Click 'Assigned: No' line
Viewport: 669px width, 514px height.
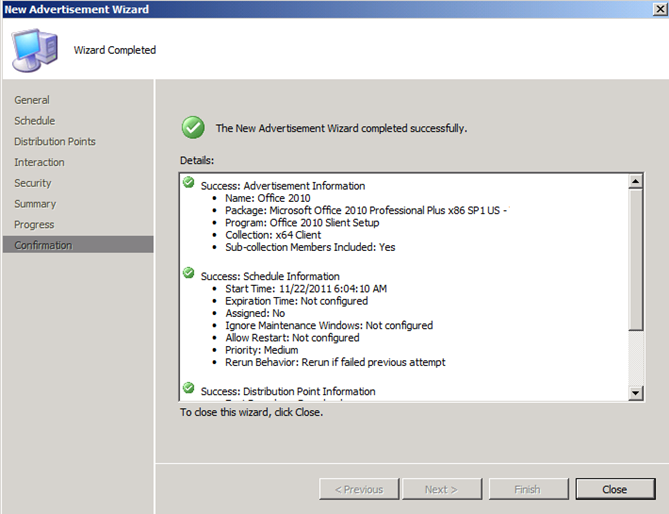click(255, 314)
